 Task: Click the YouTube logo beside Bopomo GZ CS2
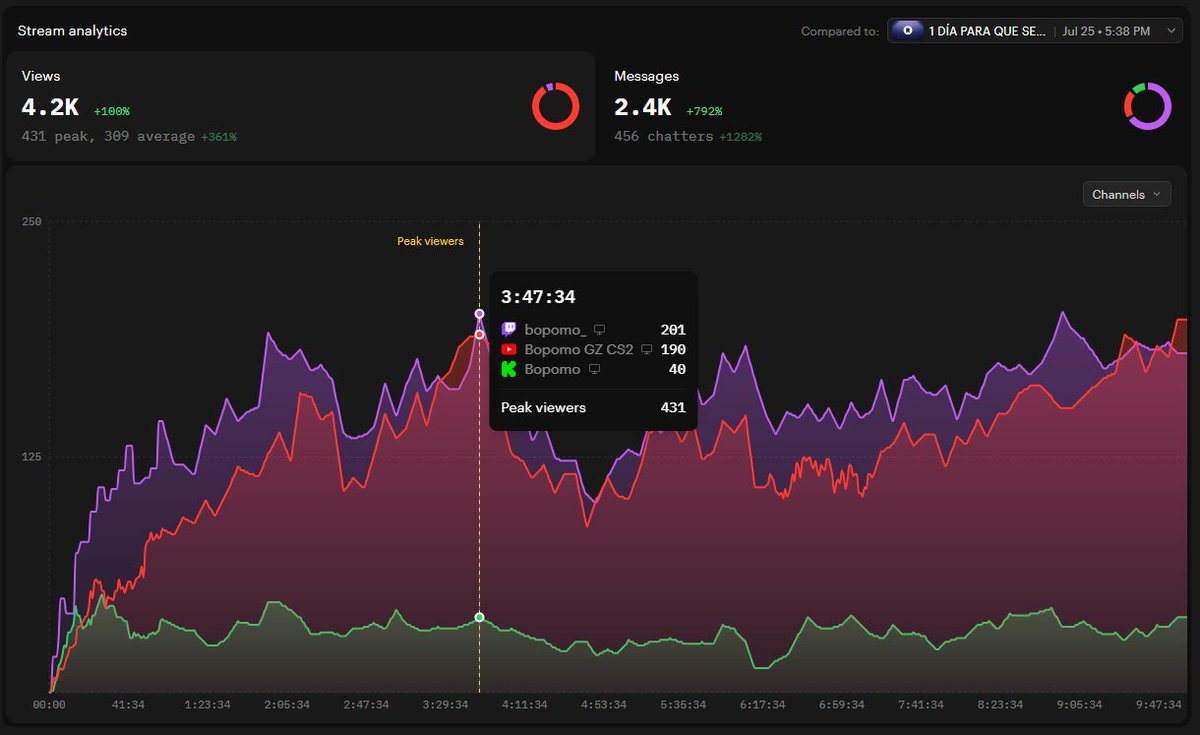[x=509, y=349]
